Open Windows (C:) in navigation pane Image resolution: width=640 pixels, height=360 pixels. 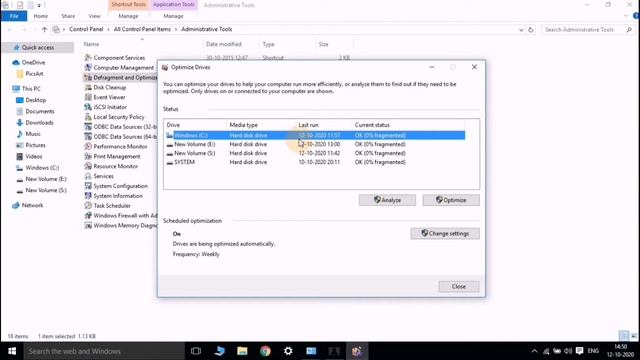42,168
